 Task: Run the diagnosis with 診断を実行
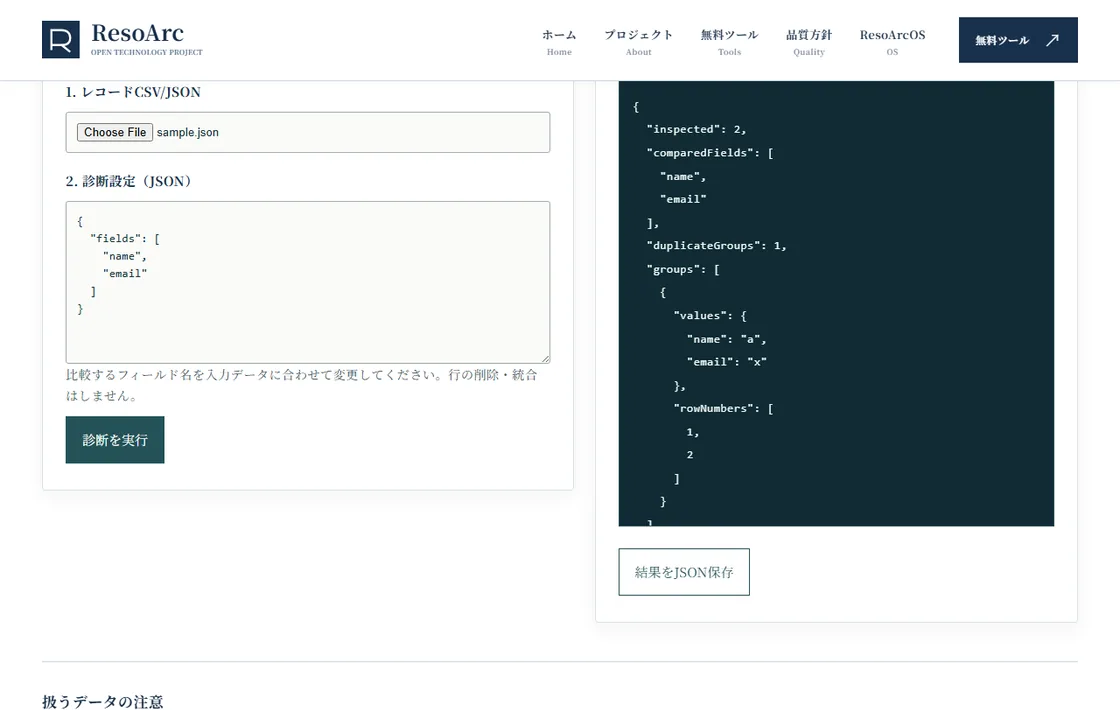(x=115, y=440)
